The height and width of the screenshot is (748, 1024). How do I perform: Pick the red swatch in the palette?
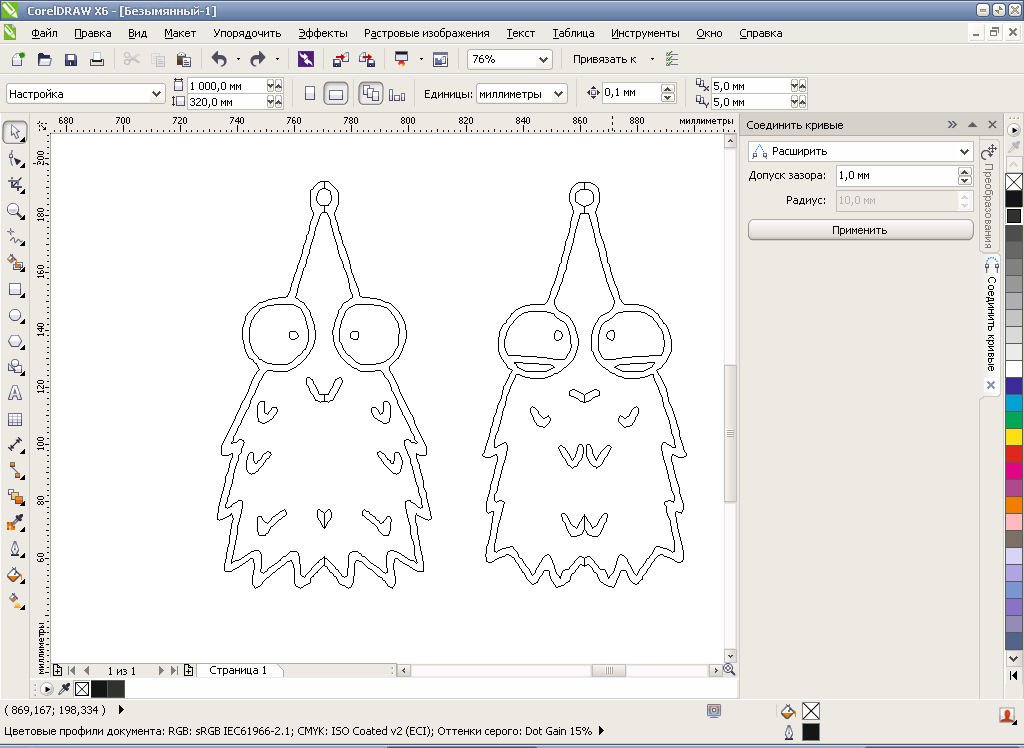click(1014, 454)
